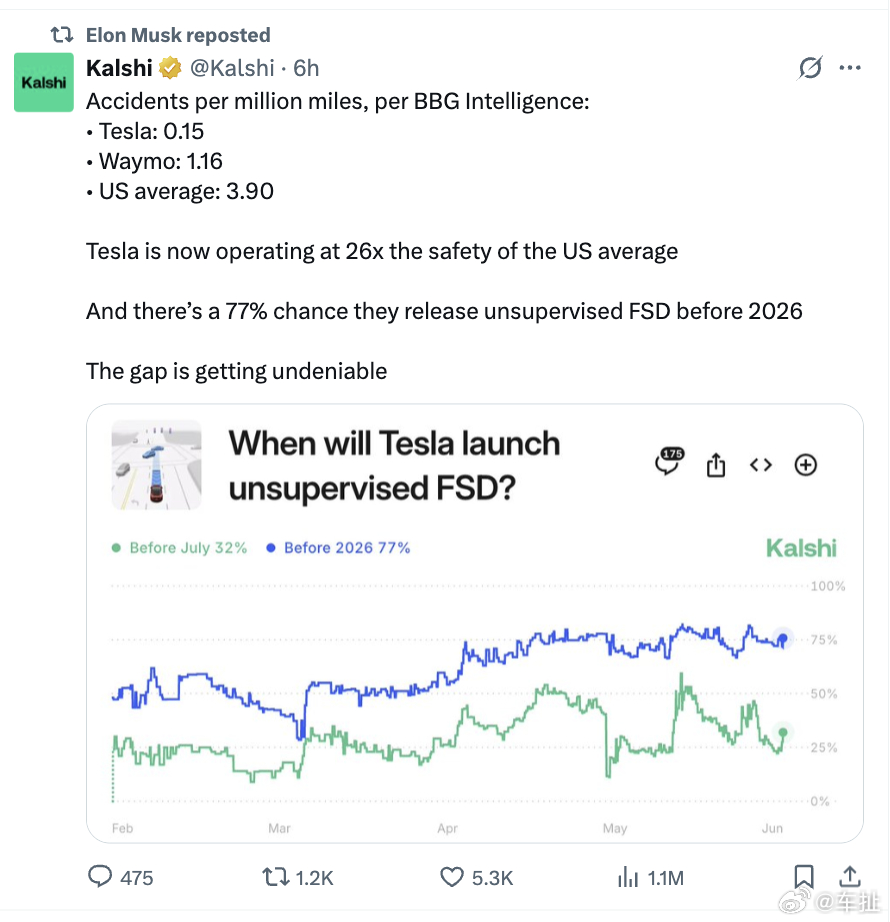Image resolution: width=890 pixels, height=922 pixels.
Task: Click the embed code brackets icon
Action: (761, 465)
